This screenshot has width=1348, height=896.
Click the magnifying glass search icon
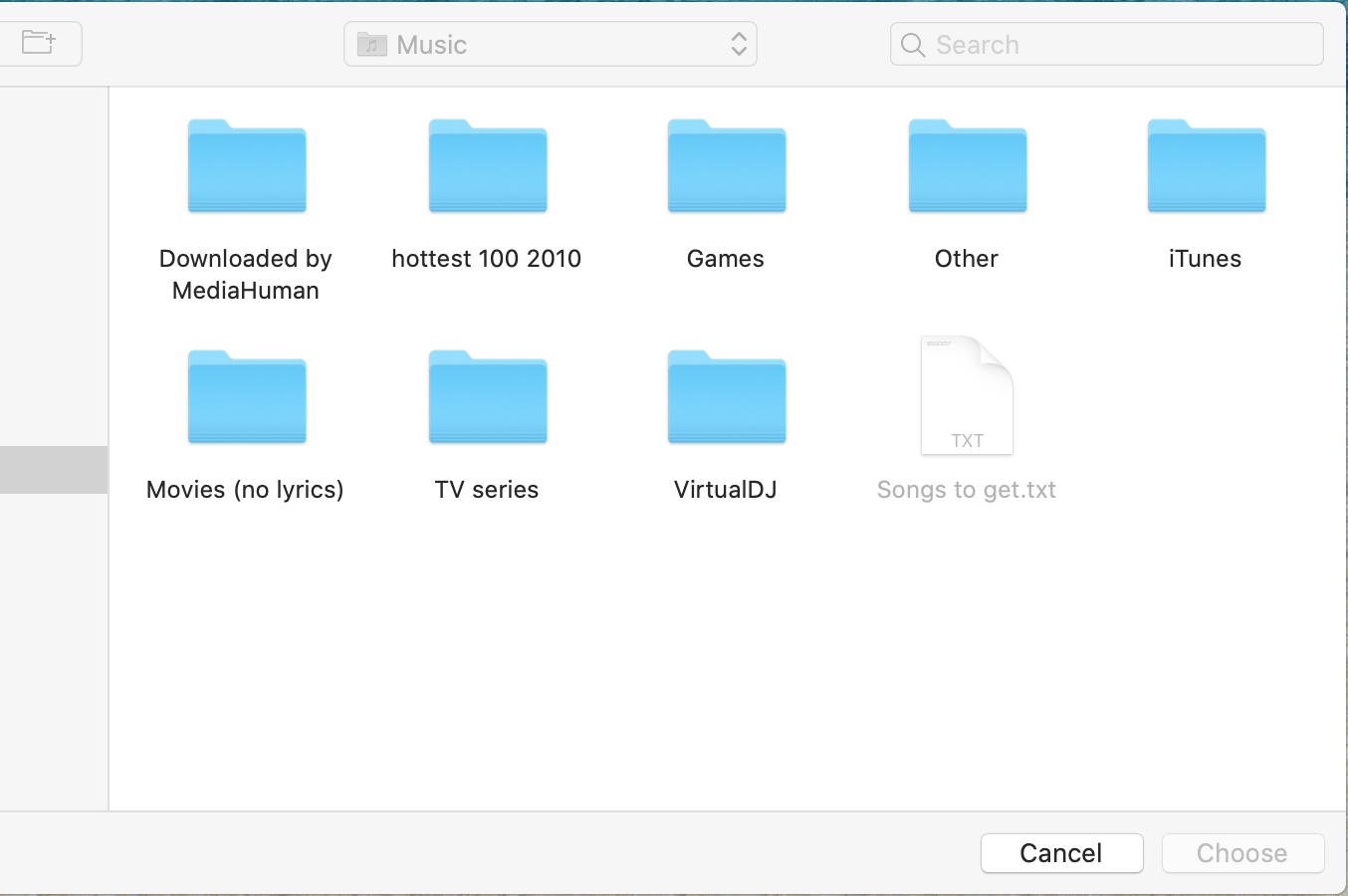(x=912, y=44)
